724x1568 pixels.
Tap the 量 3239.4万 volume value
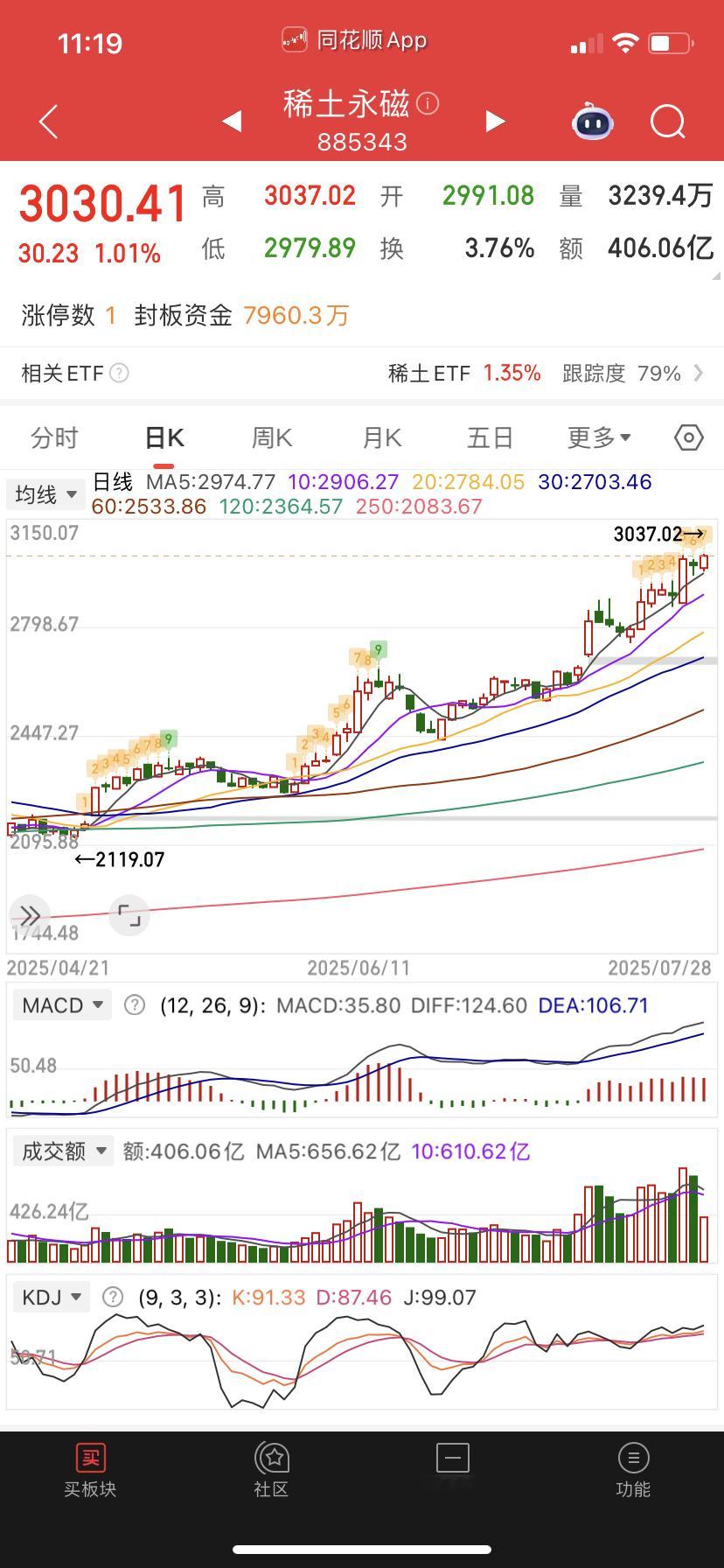(x=661, y=195)
